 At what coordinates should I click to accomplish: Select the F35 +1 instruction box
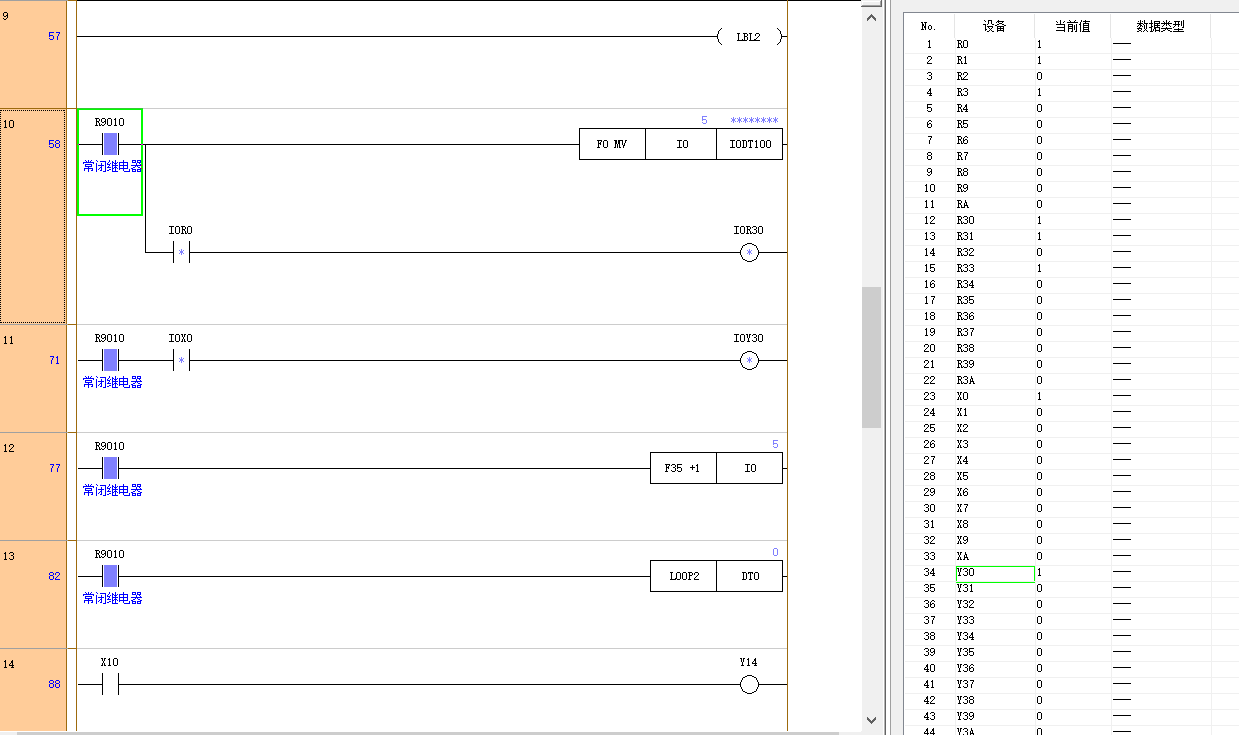coord(683,468)
